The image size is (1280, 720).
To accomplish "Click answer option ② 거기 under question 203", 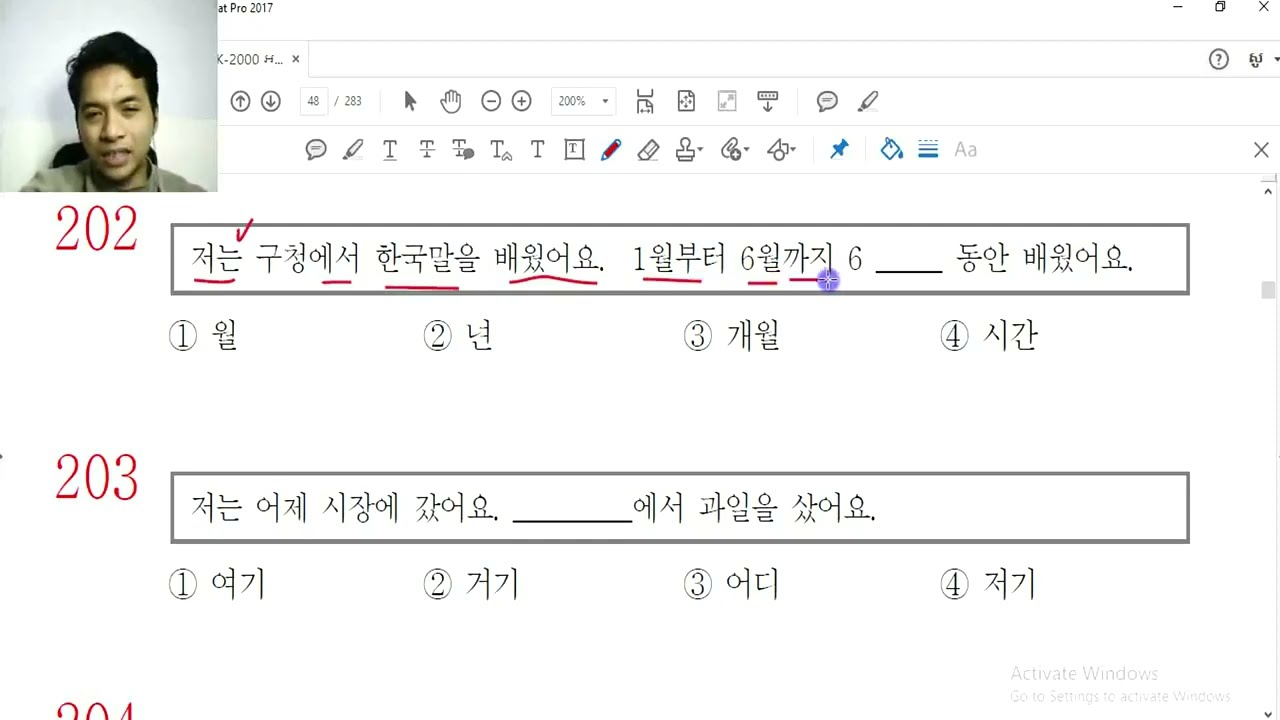I will coord(471,584).
